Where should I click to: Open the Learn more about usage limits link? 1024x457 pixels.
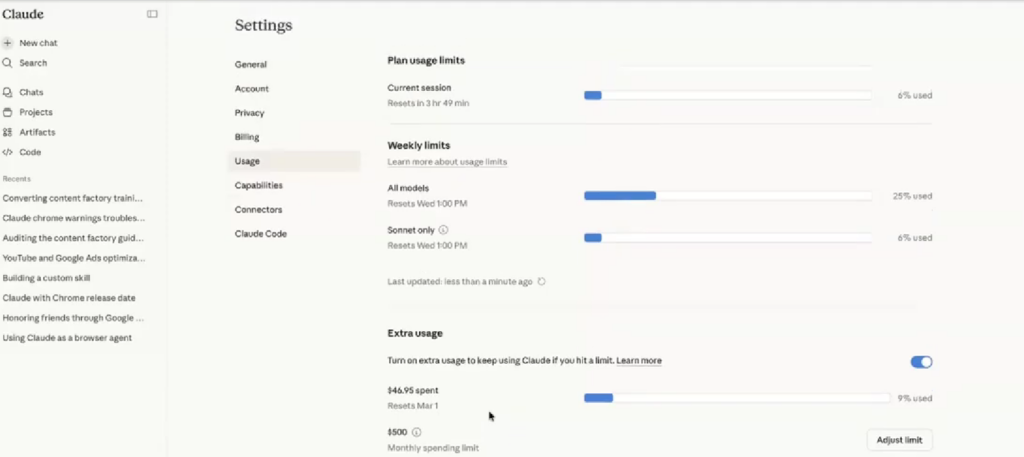click(x=447, y=162)
